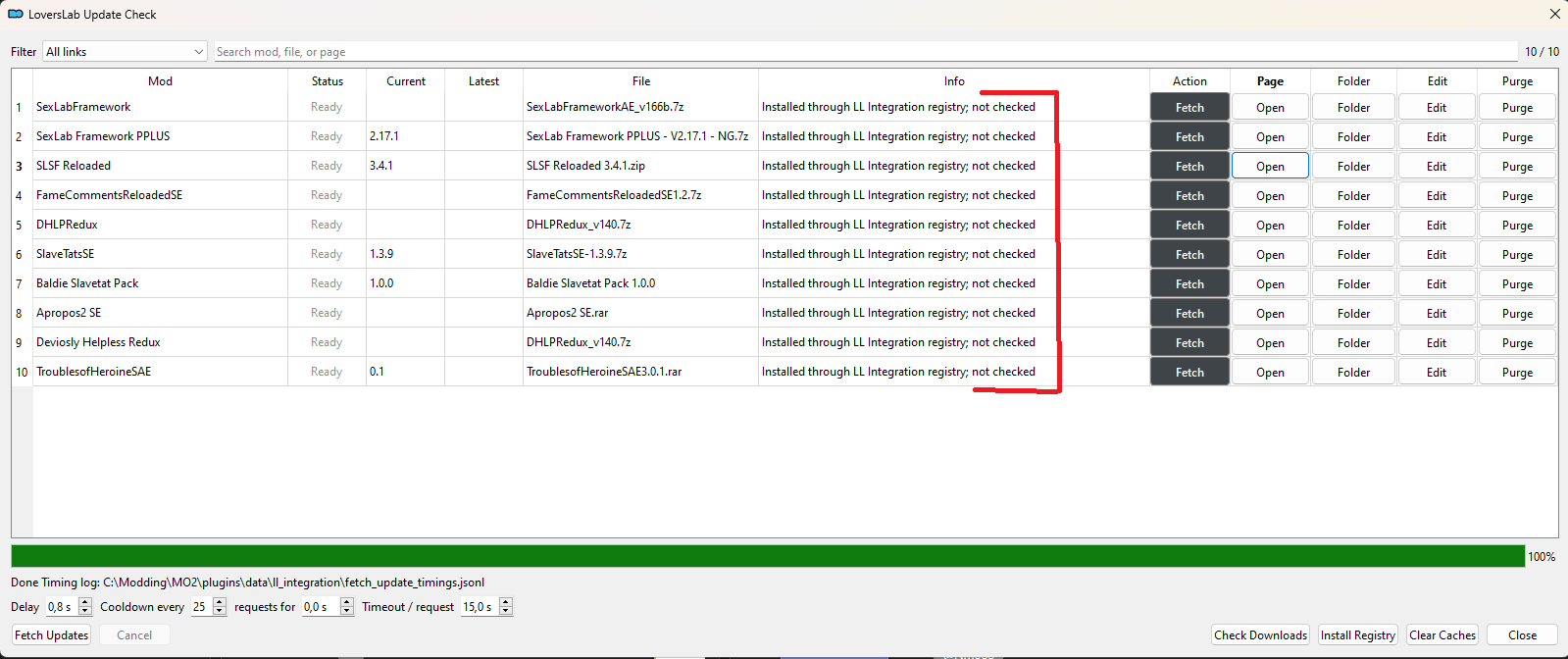Viewport: 1568px width, 659px height.
Task: Click the Clear Caches button
Action: [1442, 635]
